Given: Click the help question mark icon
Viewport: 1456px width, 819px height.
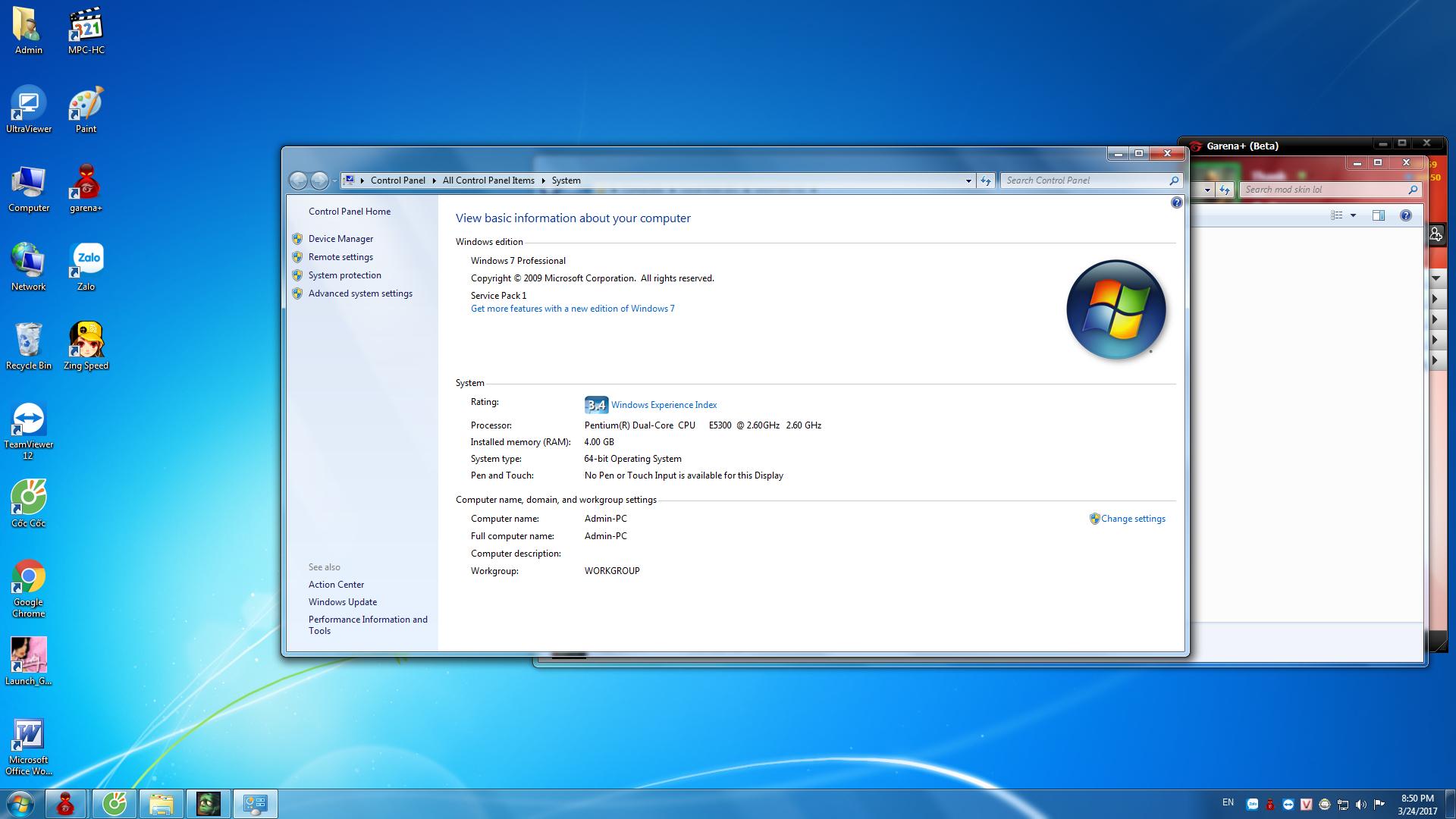Looking at the screenshot, I should (x=1176, y=202).
